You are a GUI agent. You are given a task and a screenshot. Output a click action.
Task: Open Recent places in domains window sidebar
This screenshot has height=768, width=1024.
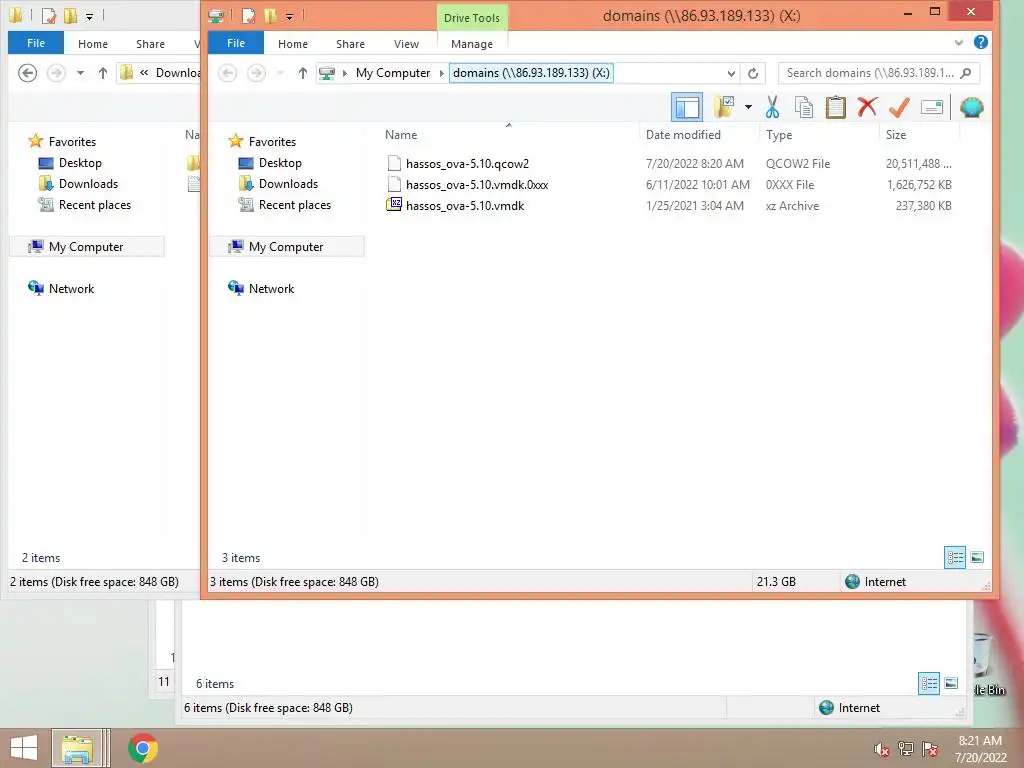[295, 204]
